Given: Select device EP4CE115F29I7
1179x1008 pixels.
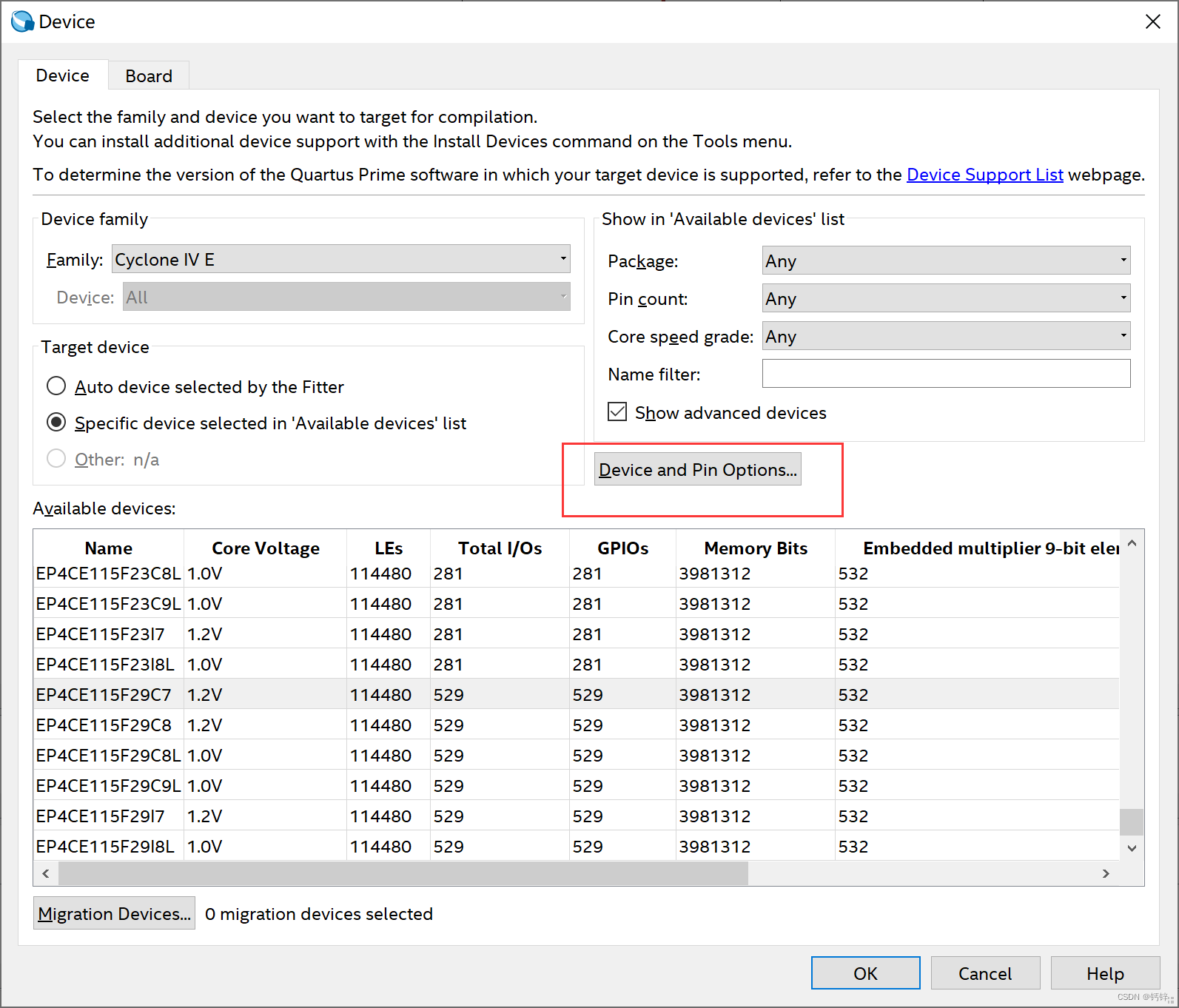Looking at the screenshot, I should 576,816.
